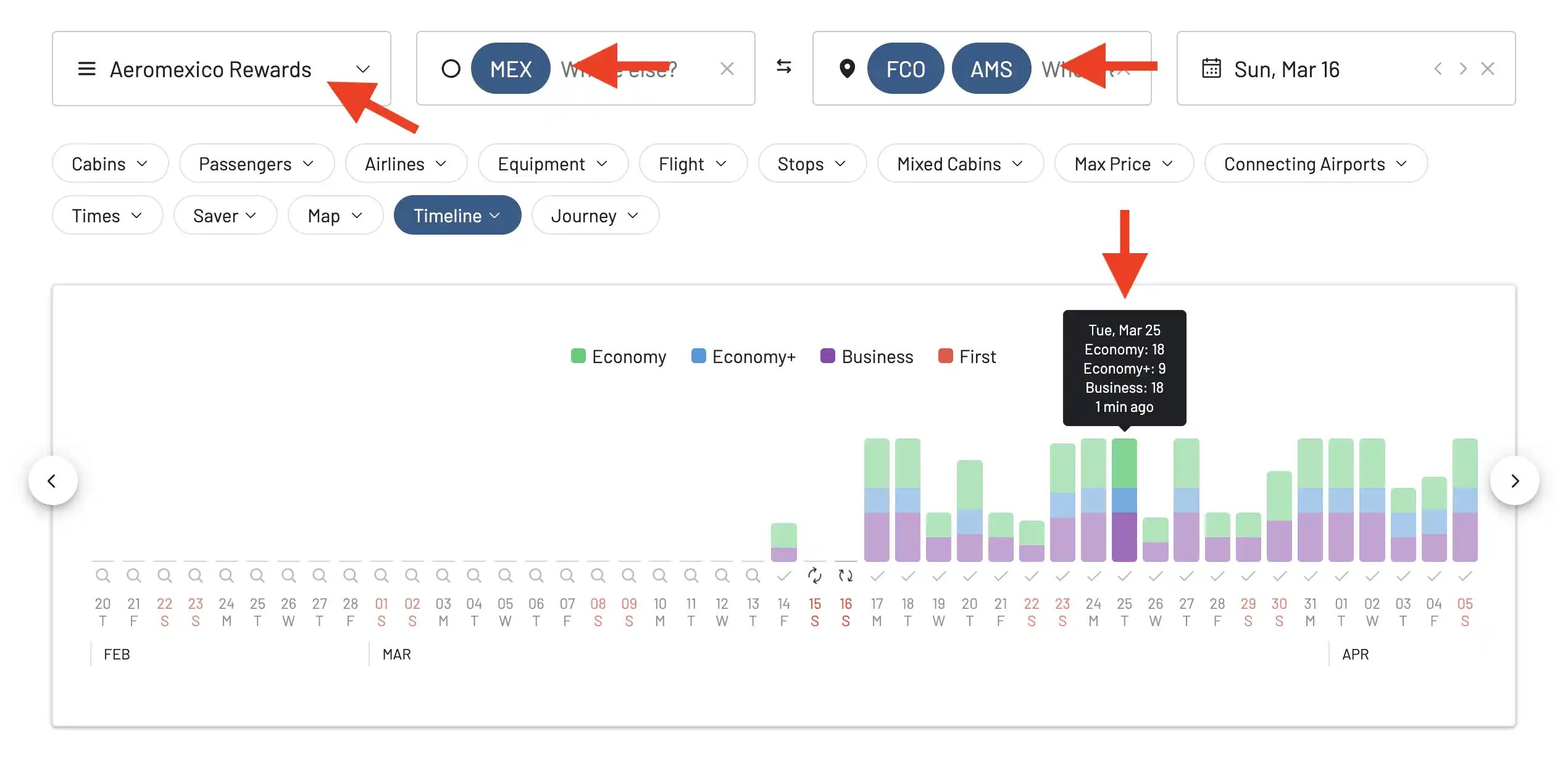Click the search icon above Feb 28
This screenshot has width=1568, height=762.
pyautogui.click(x=350, y=576)
